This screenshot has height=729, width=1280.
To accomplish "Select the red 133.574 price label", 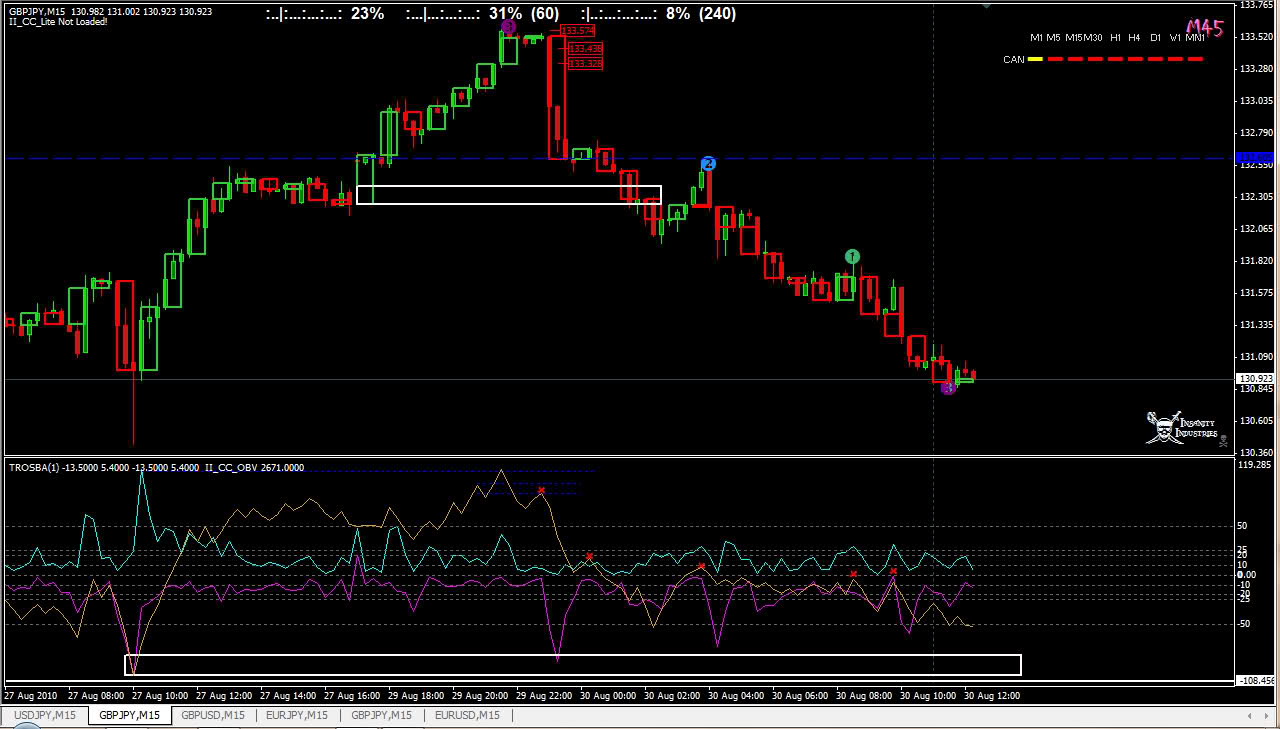I will pyautogui.click(x=577, y=31).
